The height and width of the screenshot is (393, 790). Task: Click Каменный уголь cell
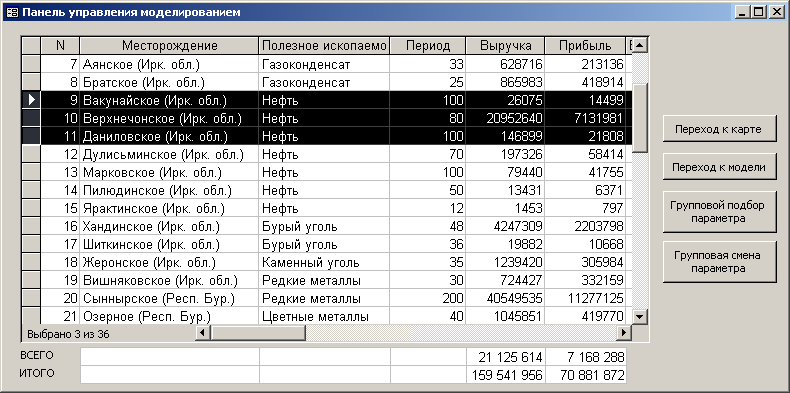[324, 263]
